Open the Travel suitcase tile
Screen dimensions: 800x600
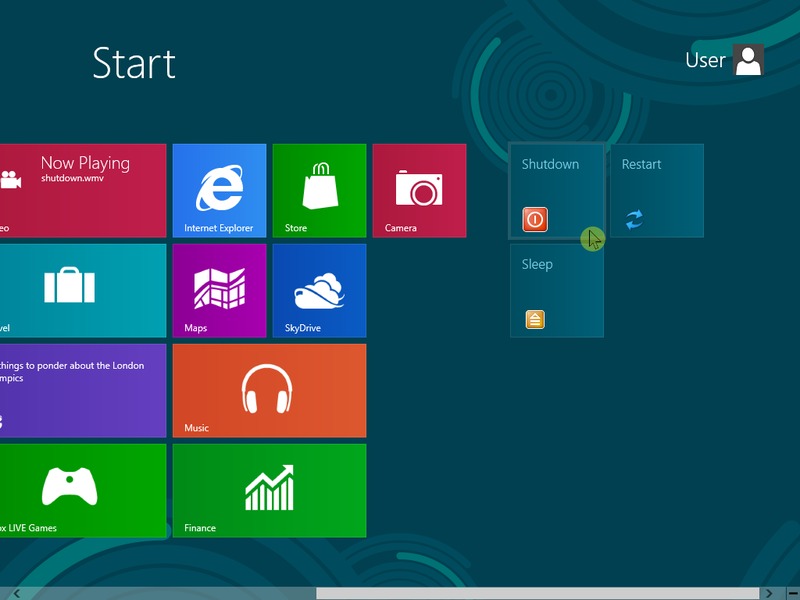point(82,290)
